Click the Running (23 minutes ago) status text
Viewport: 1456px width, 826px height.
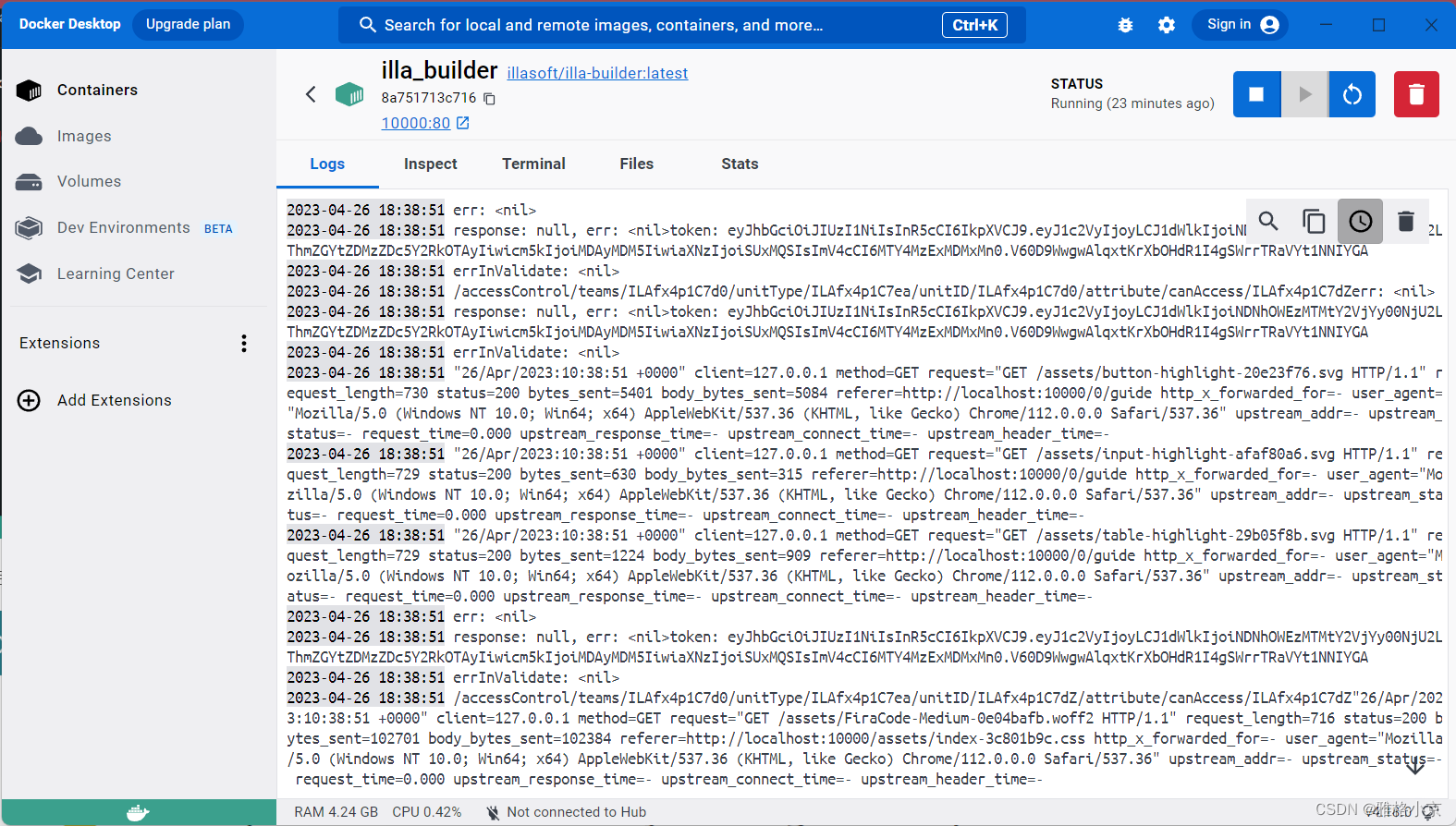pos(1132,103)
